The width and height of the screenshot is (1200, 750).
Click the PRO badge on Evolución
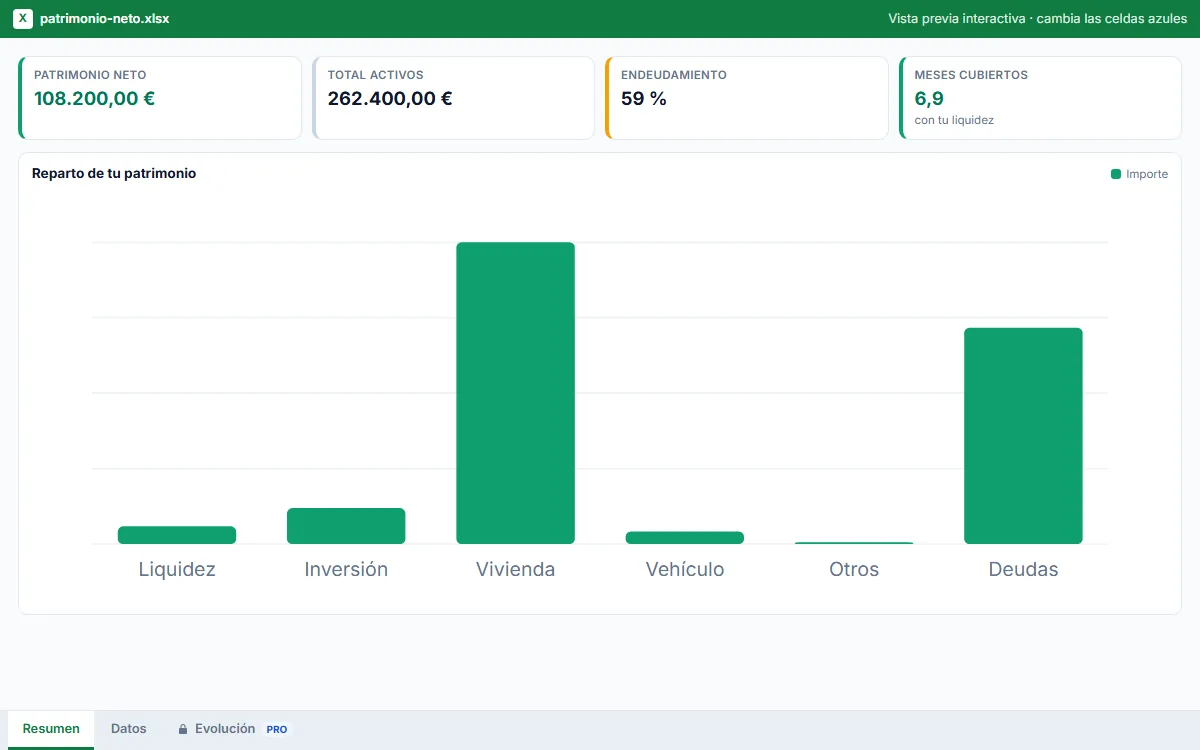pos(277,730)
